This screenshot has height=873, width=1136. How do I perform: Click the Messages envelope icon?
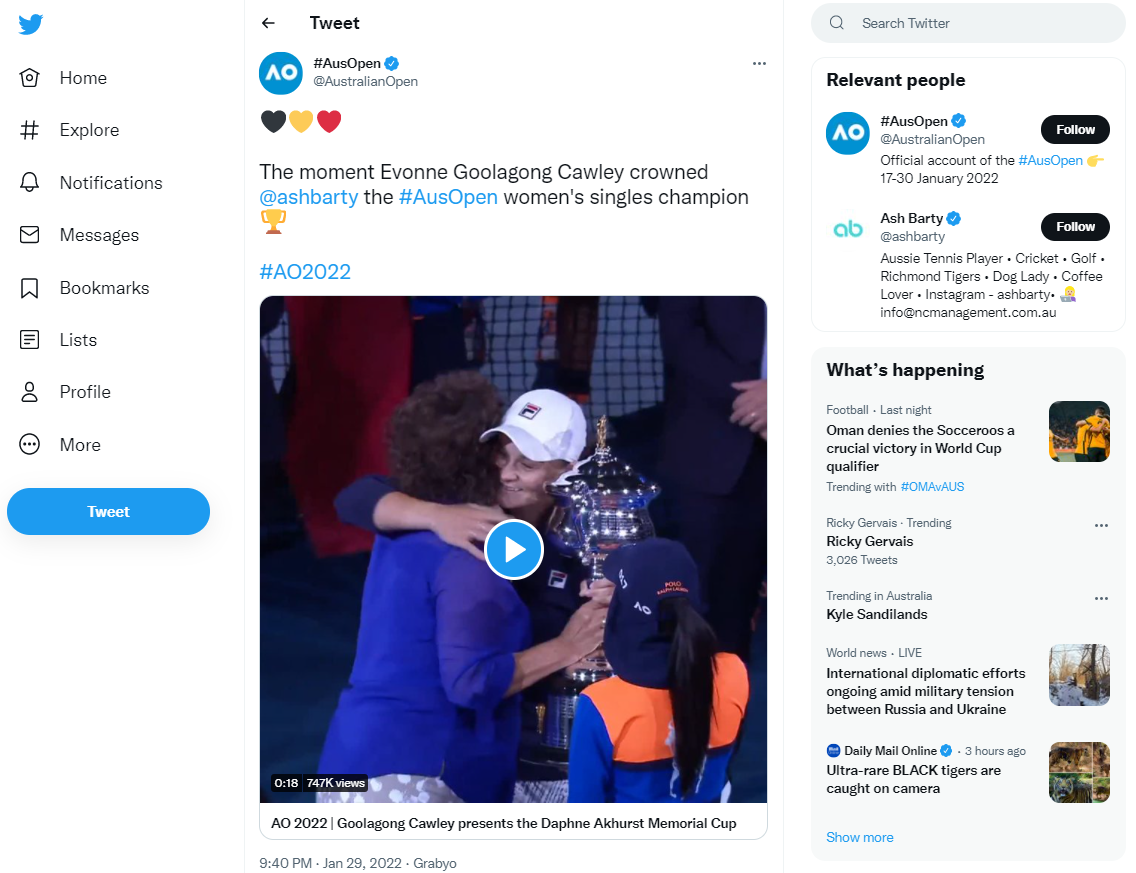30,235
